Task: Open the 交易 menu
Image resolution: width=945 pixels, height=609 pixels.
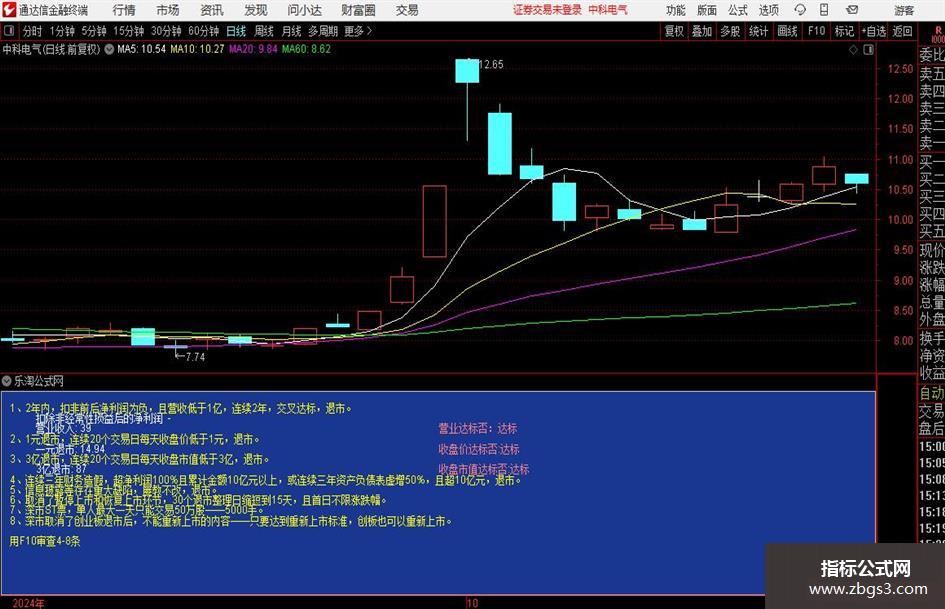Action: tap(407, 10)
